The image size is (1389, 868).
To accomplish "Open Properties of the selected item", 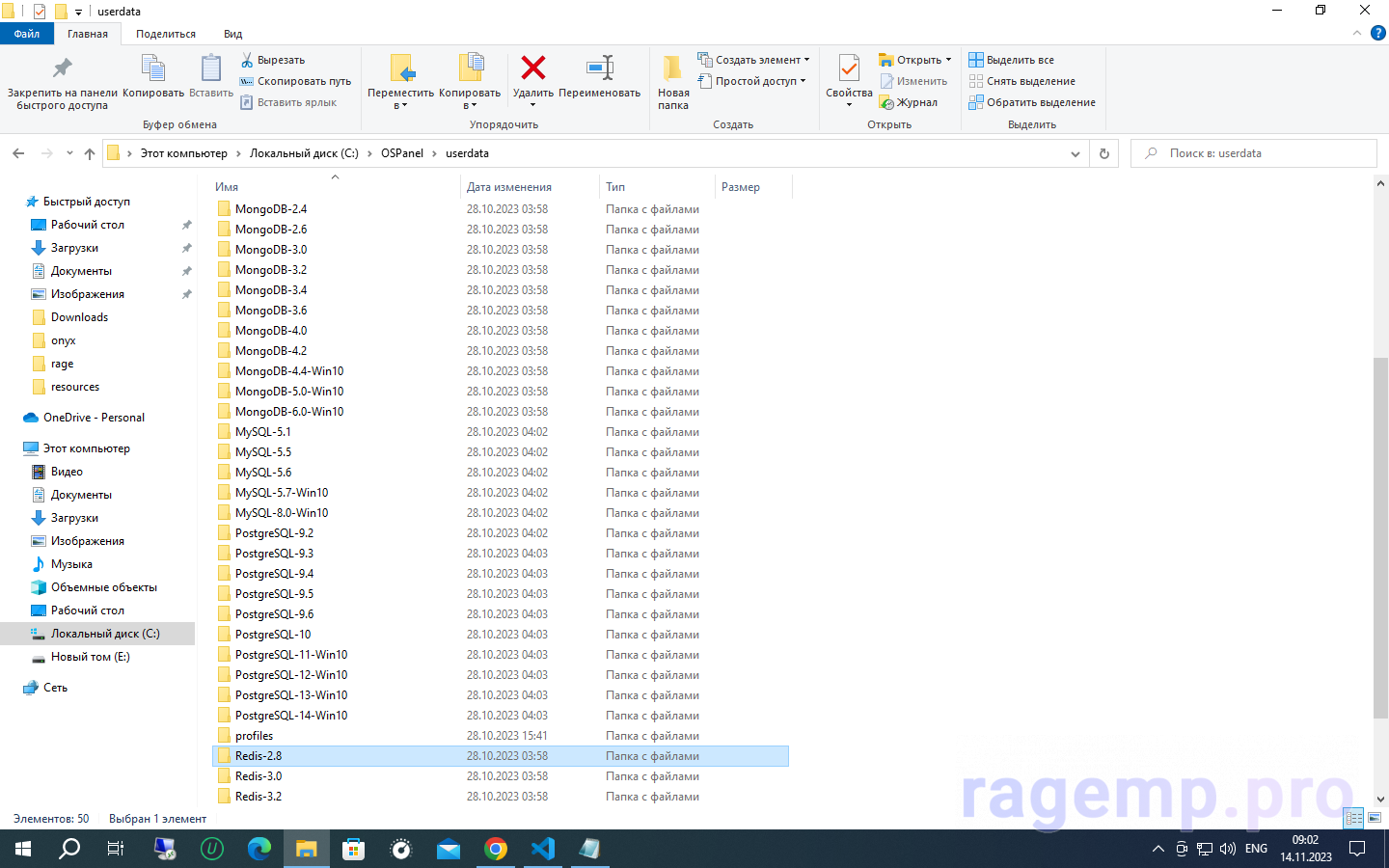I will [849, 81].
